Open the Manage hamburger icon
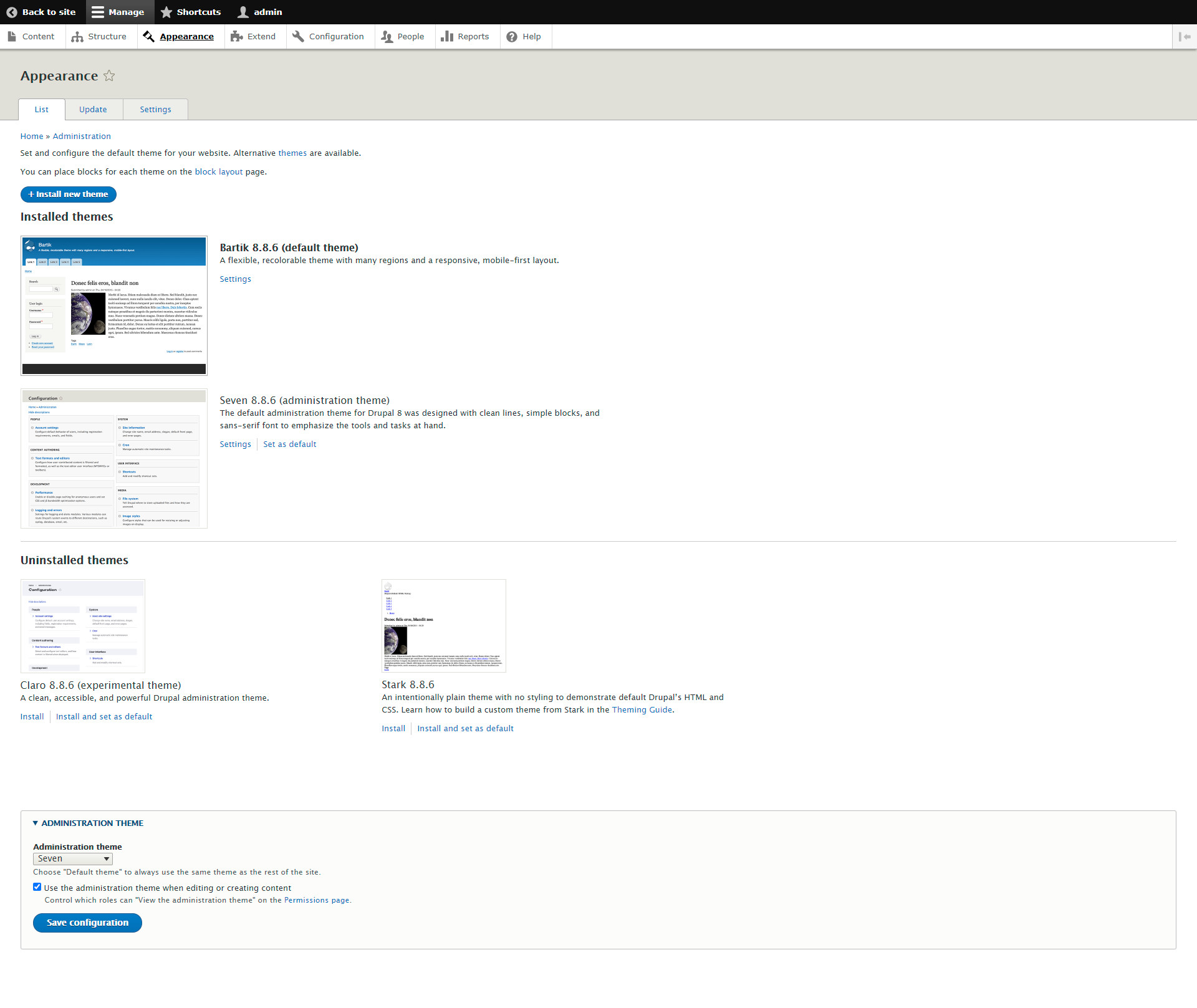 [97, 12]
